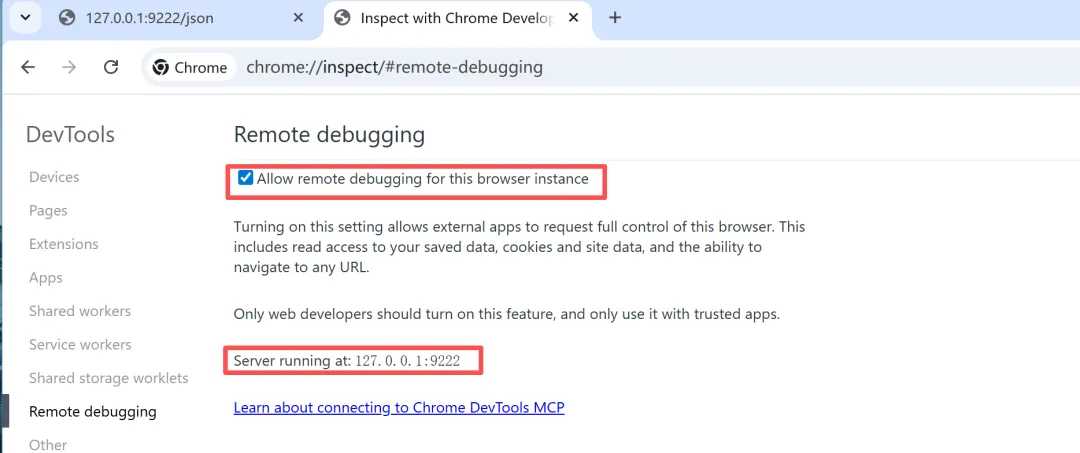Open a new browser tab
Screen dimensions: 1080x453
615,18
